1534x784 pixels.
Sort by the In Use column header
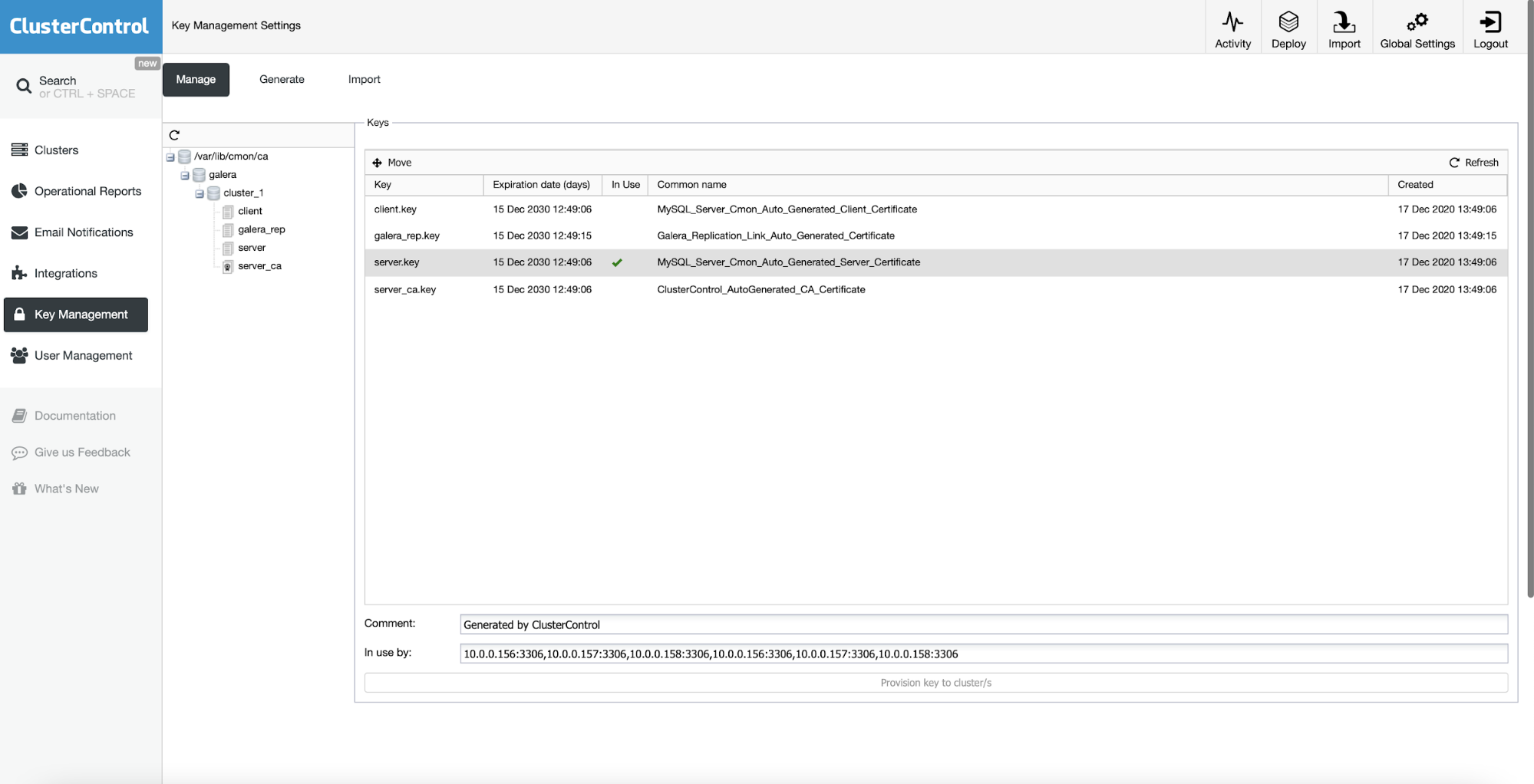click(625, 185)
